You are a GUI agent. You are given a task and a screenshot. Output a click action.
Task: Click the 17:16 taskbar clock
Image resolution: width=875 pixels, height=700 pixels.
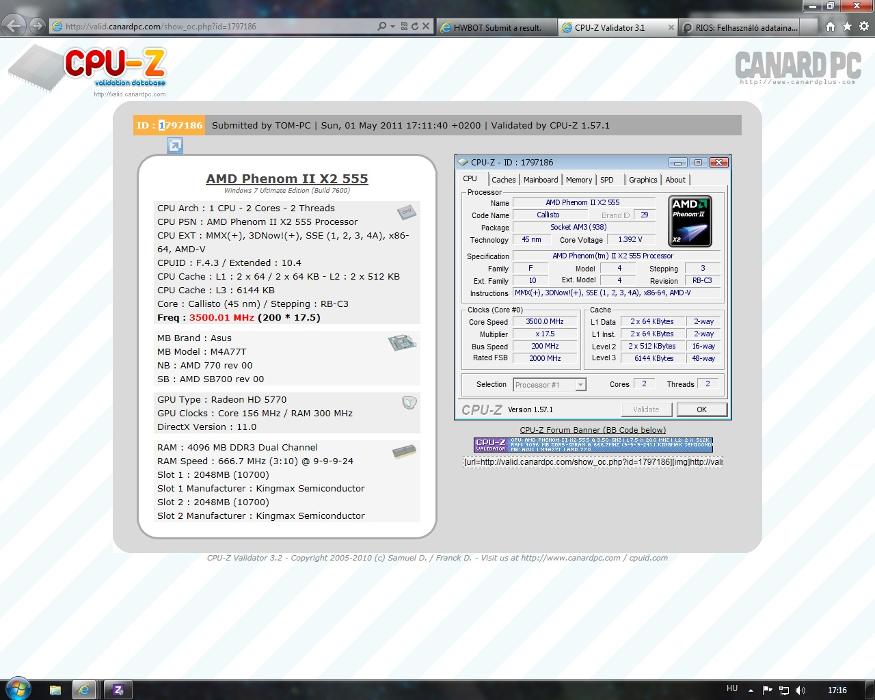tap(837, 691)
